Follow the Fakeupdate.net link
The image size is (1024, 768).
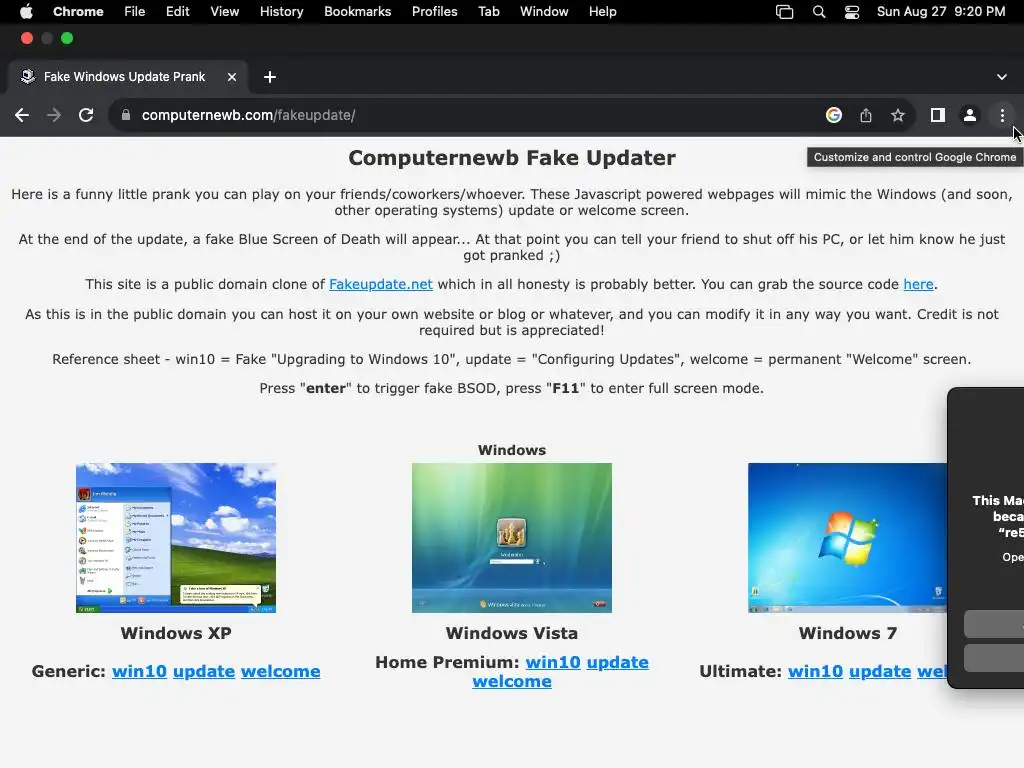click(381, 285)
